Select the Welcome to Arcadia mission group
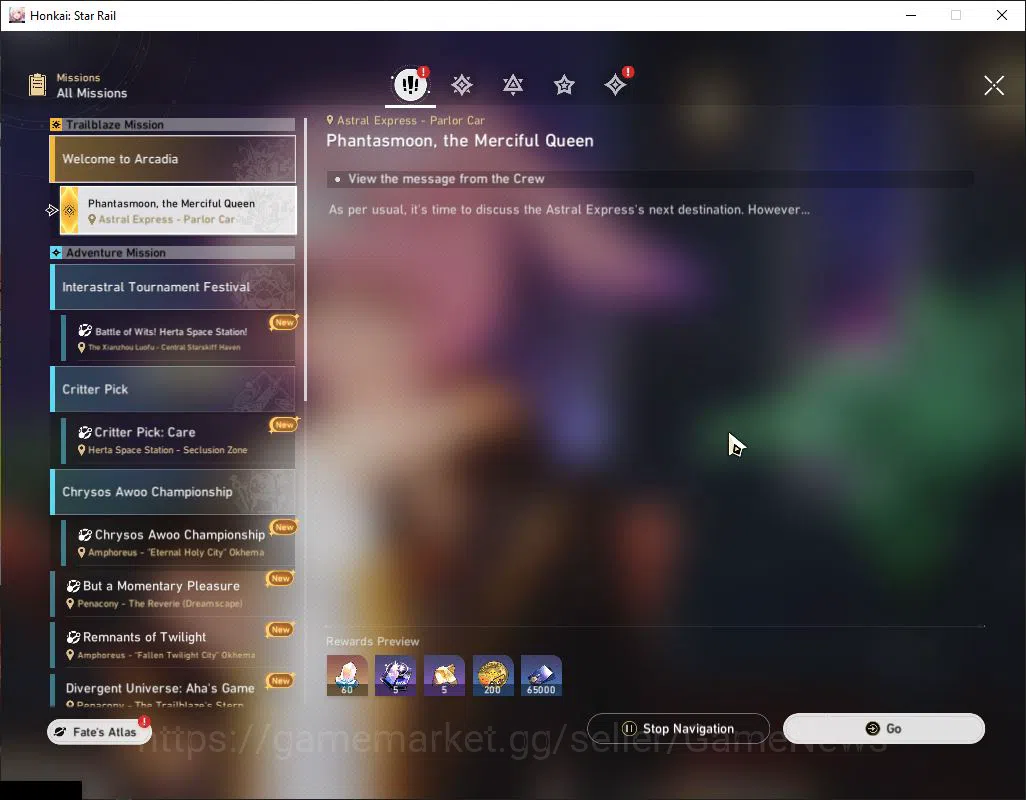1026x800 pixels. 173,159
